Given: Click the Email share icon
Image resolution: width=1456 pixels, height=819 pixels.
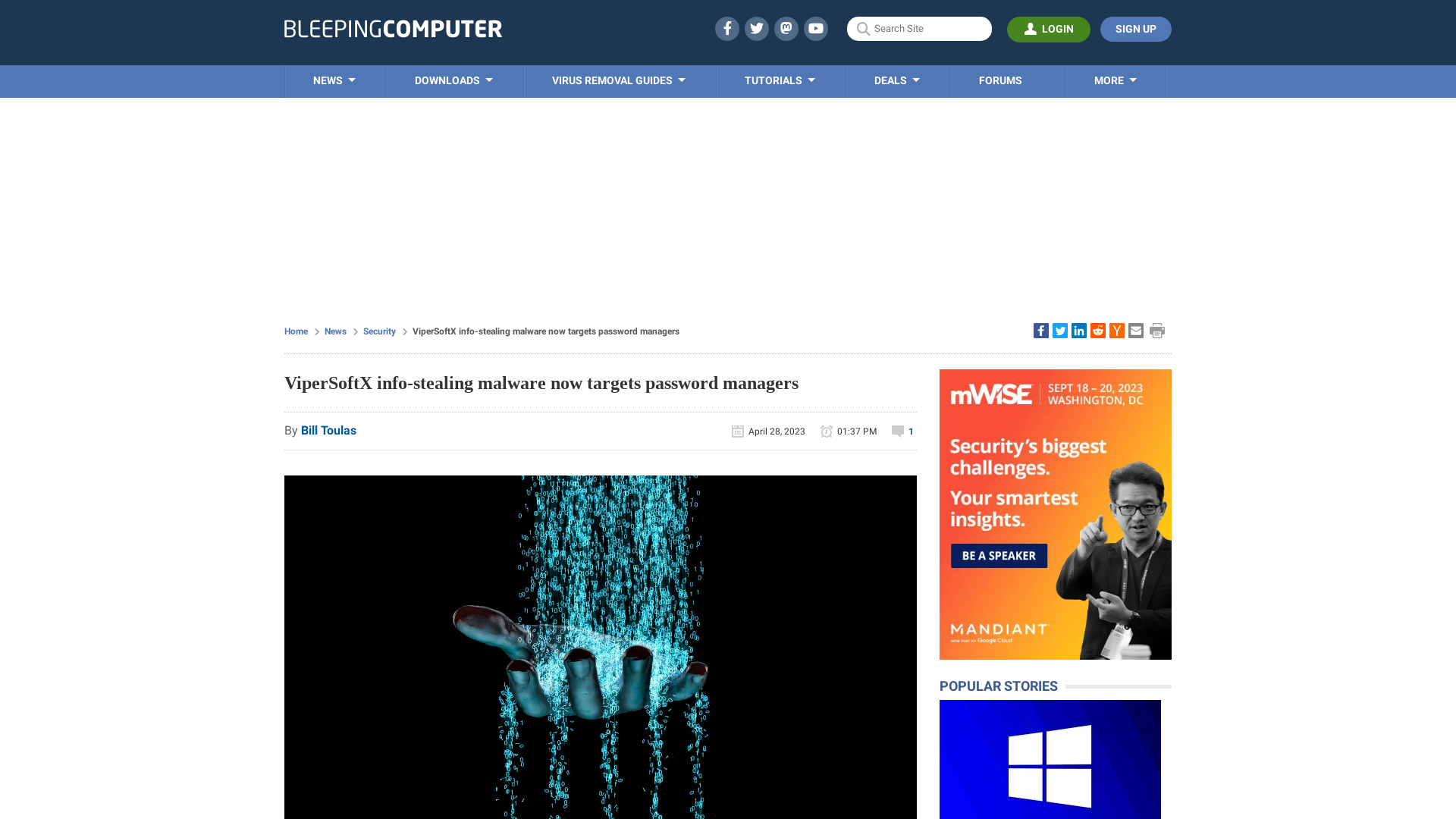Looking at the screenshot, I should click(x=1135, y=330).
